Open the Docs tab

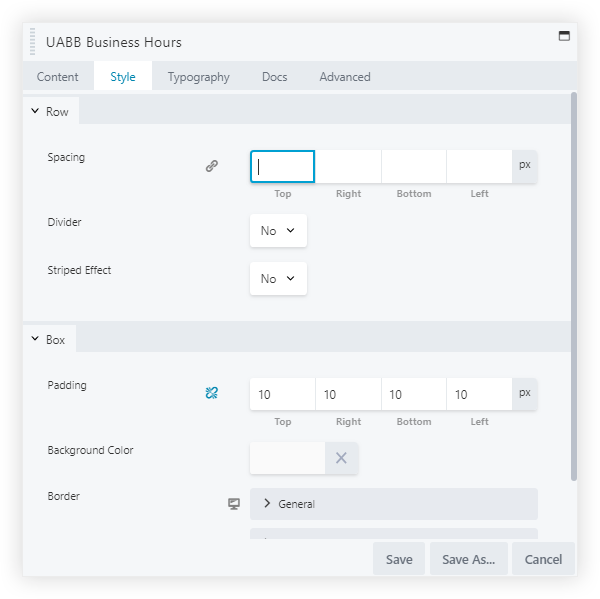point(274,77)
